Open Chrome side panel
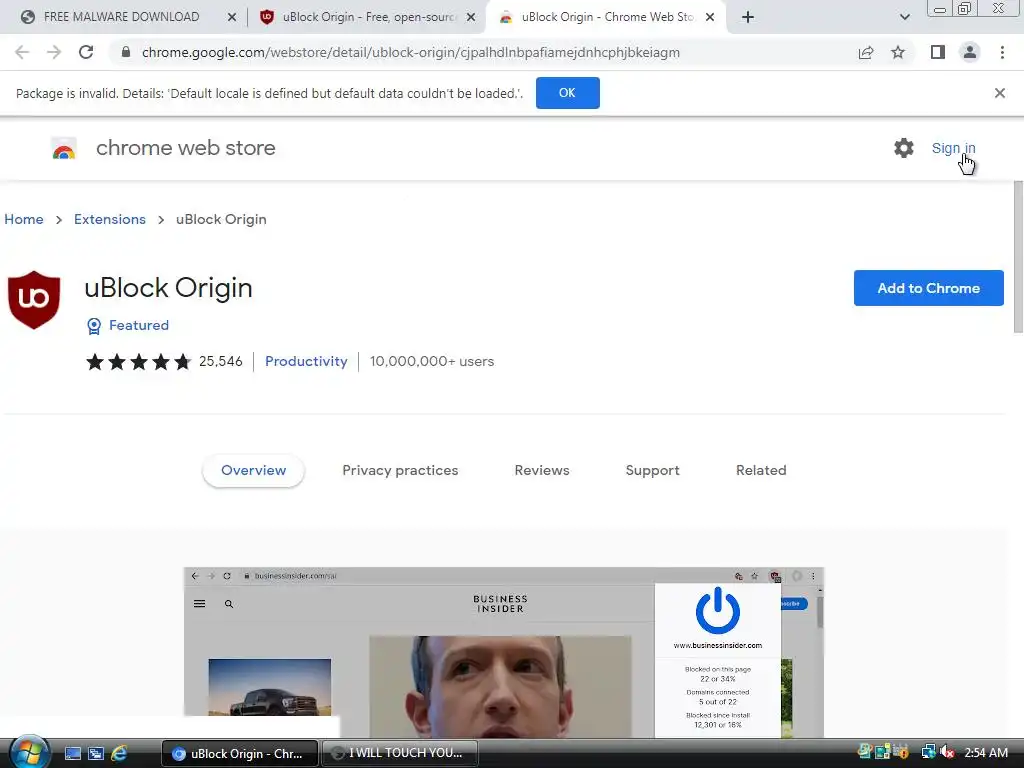Image resolution: width=1024 pixels, height=768 pixels. [938, 52]
